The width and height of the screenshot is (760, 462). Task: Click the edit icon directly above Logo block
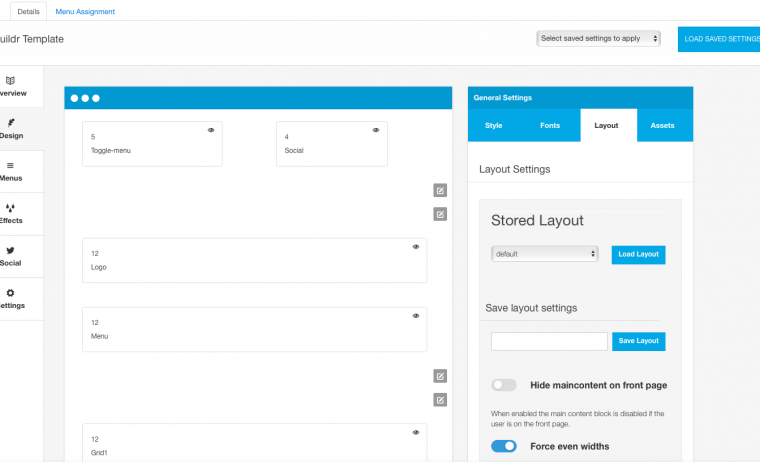(x=440, y=213)
